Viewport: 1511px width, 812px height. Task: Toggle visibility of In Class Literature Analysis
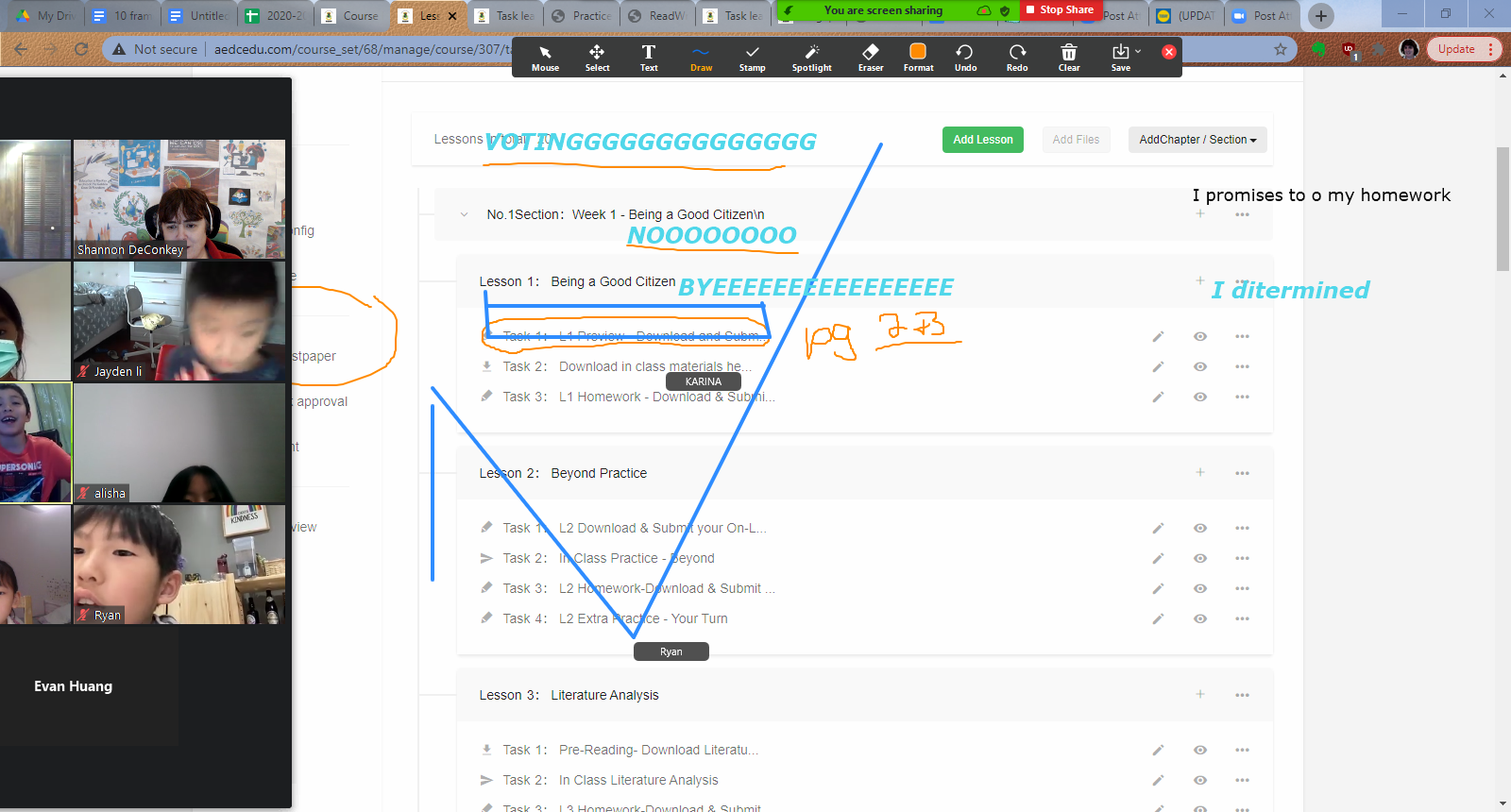(x=1200, y=780)
